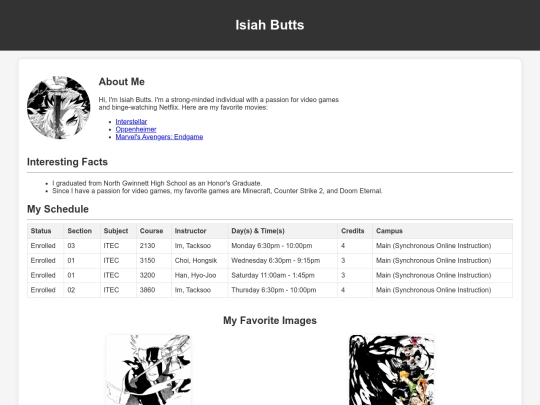Click Monday 6:30pm - 10:00pm cell
The width and height of the screenshot is (540, 405).
pyautogui.click(x=282, y=246)
